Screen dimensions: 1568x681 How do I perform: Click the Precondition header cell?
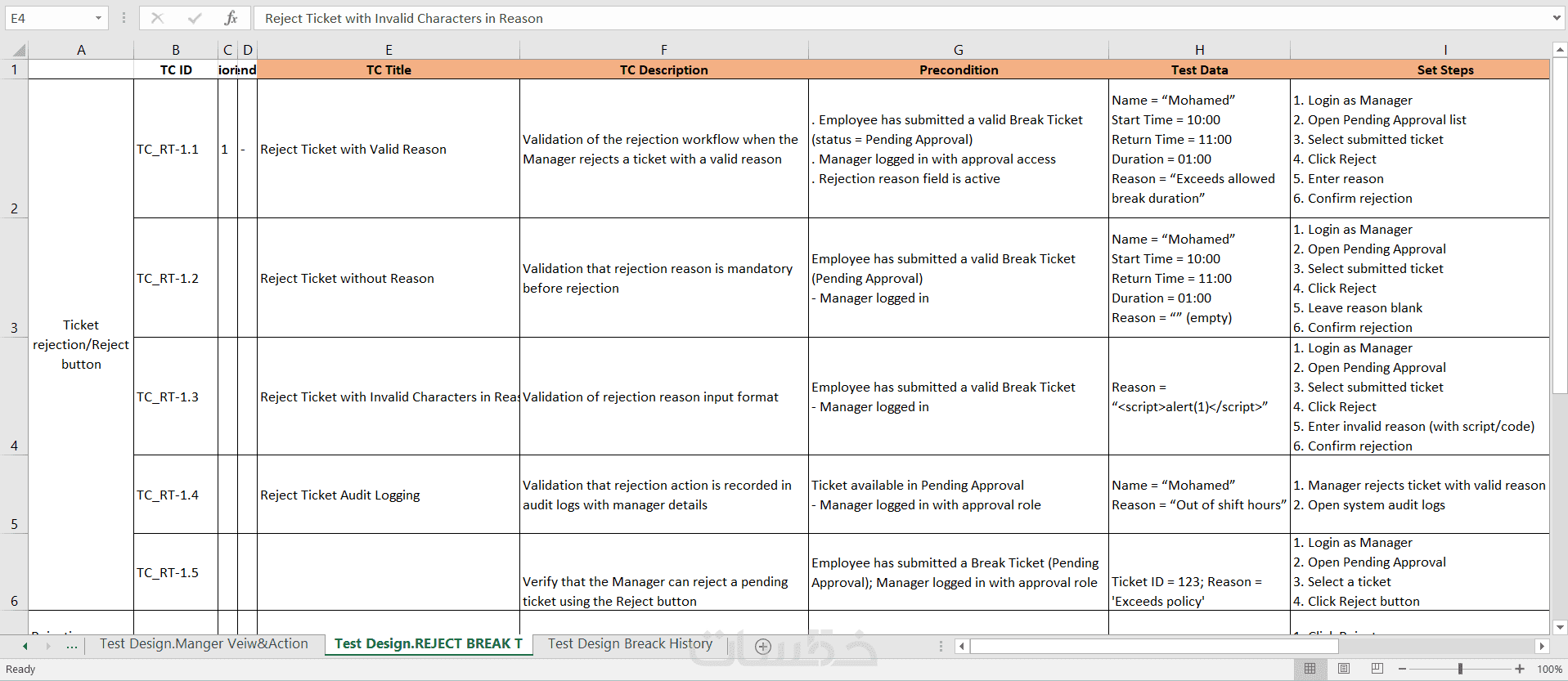[959, 69]
